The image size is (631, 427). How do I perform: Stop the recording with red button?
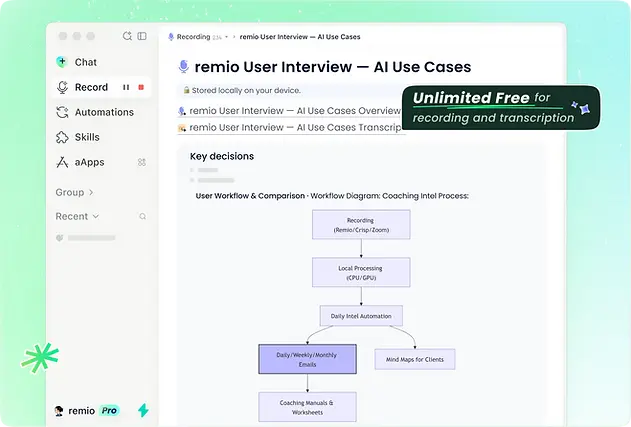(141, 87)
